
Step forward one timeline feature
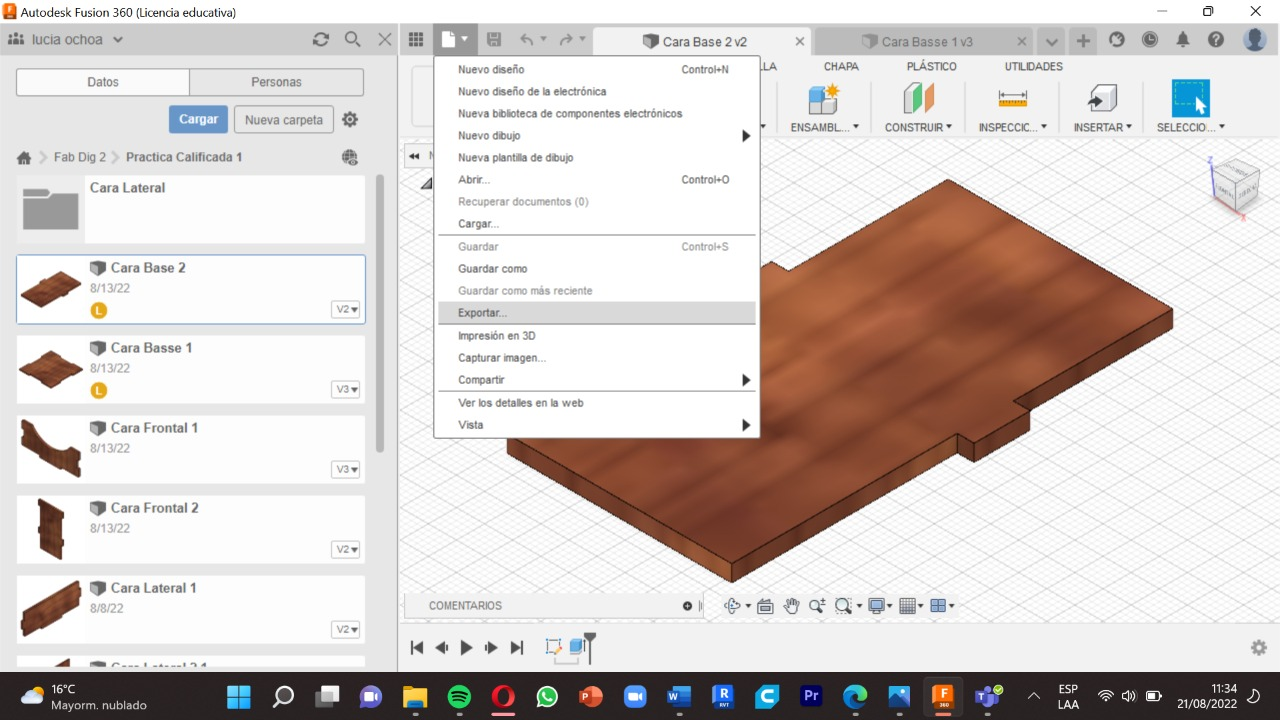[x=491, y=648]
